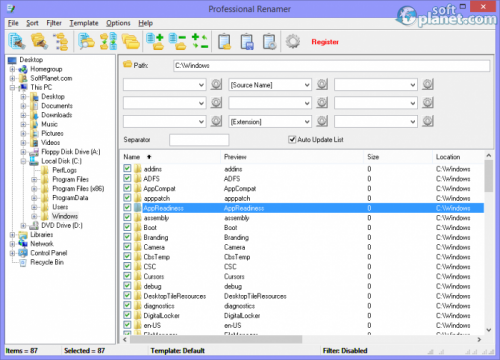Click the red Register link
This screenshot has height=360, width=500.
click(x=325, y=42)
